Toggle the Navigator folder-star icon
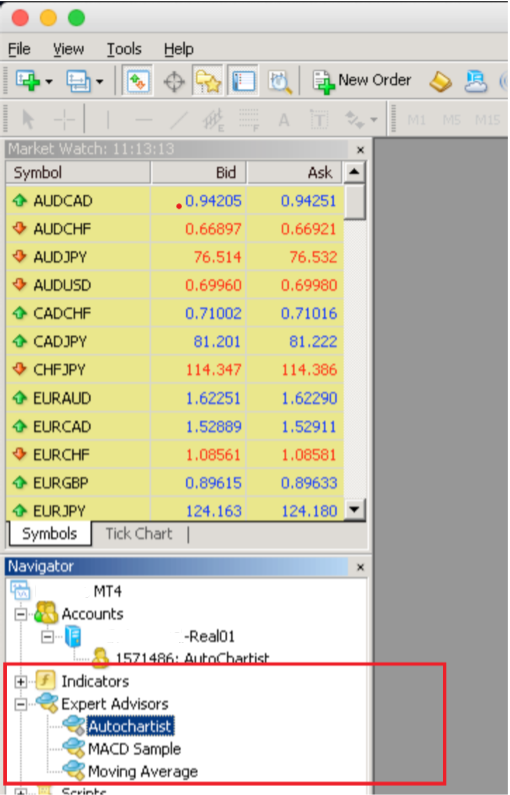 point(208,81)
